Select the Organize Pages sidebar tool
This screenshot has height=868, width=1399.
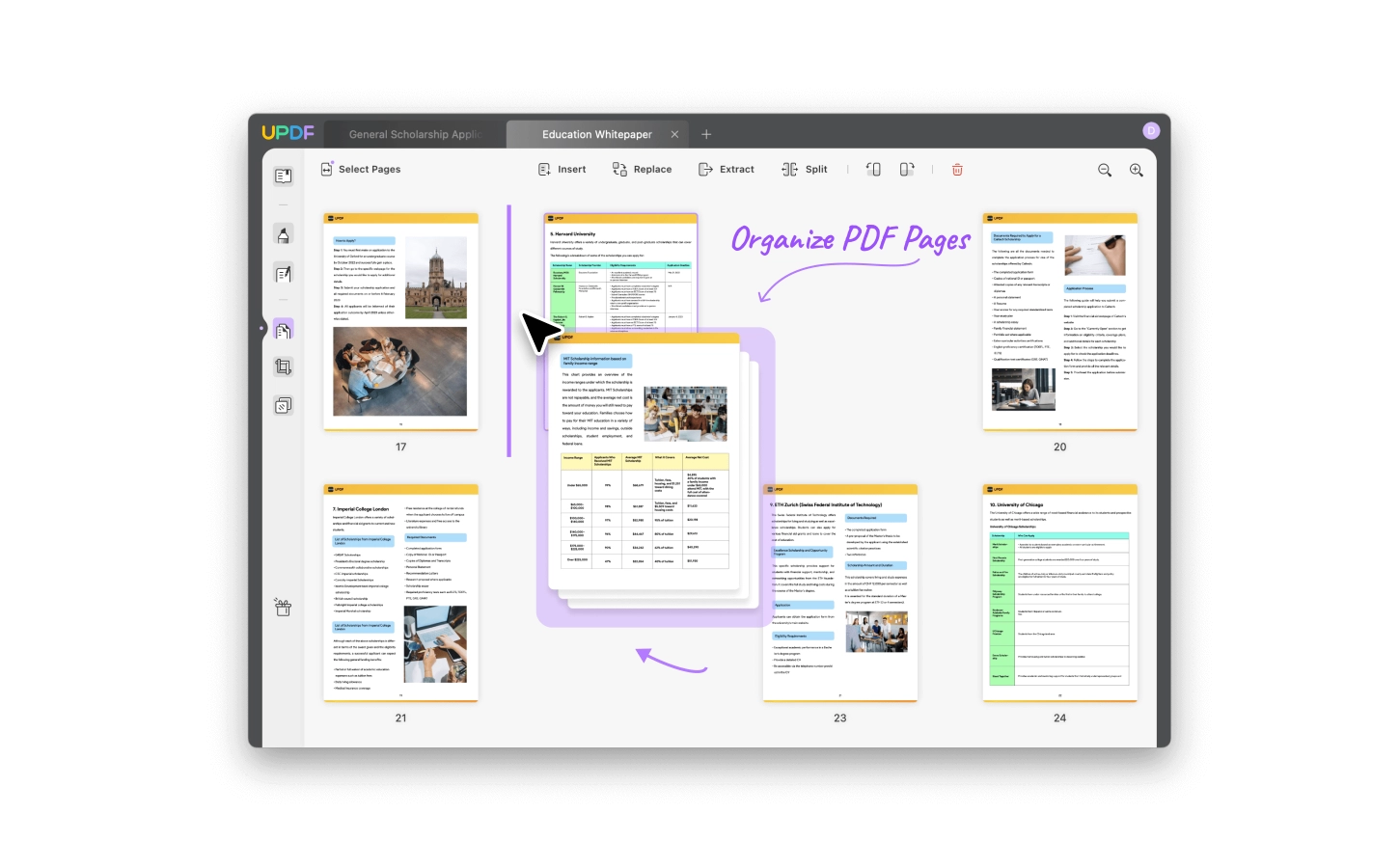(283, 330)
